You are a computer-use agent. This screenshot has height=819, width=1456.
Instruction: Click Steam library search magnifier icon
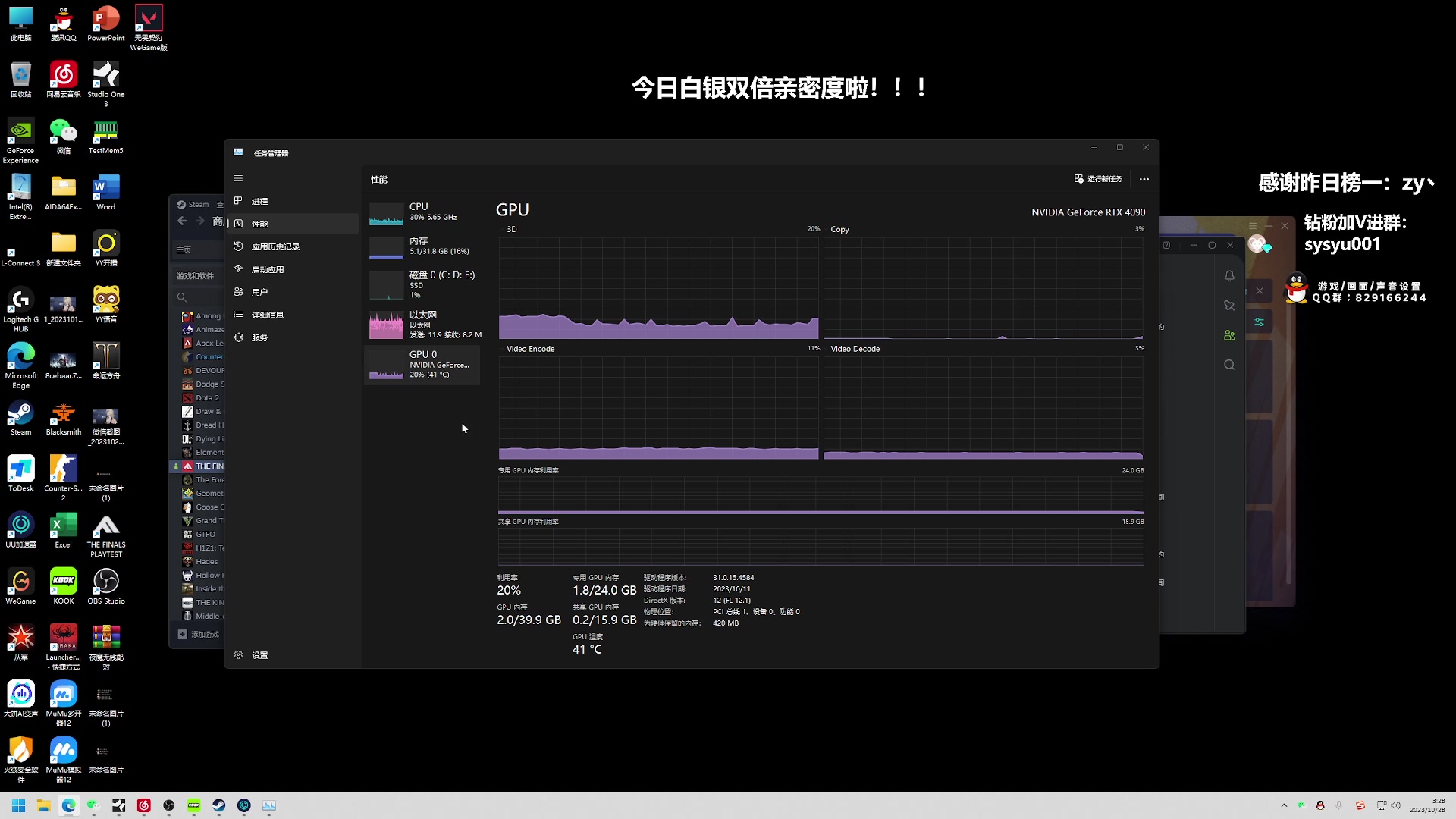182,297
